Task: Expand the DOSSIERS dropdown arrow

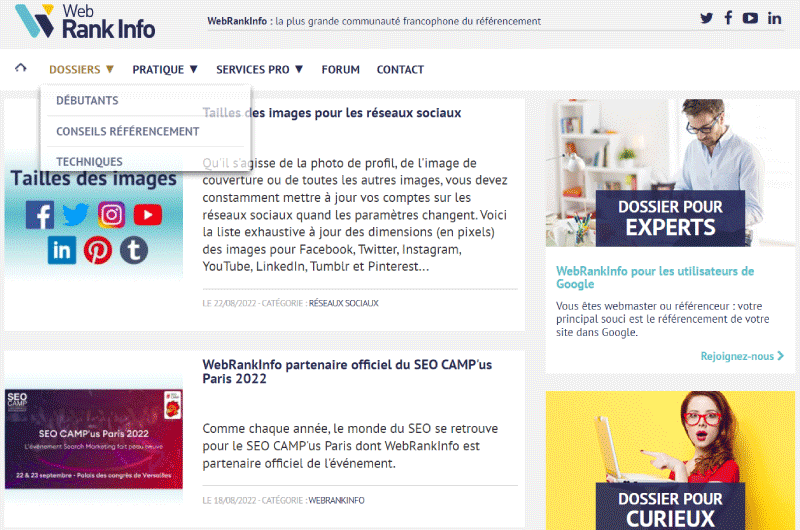Action: pyautogui.click(x=110, y=69)
